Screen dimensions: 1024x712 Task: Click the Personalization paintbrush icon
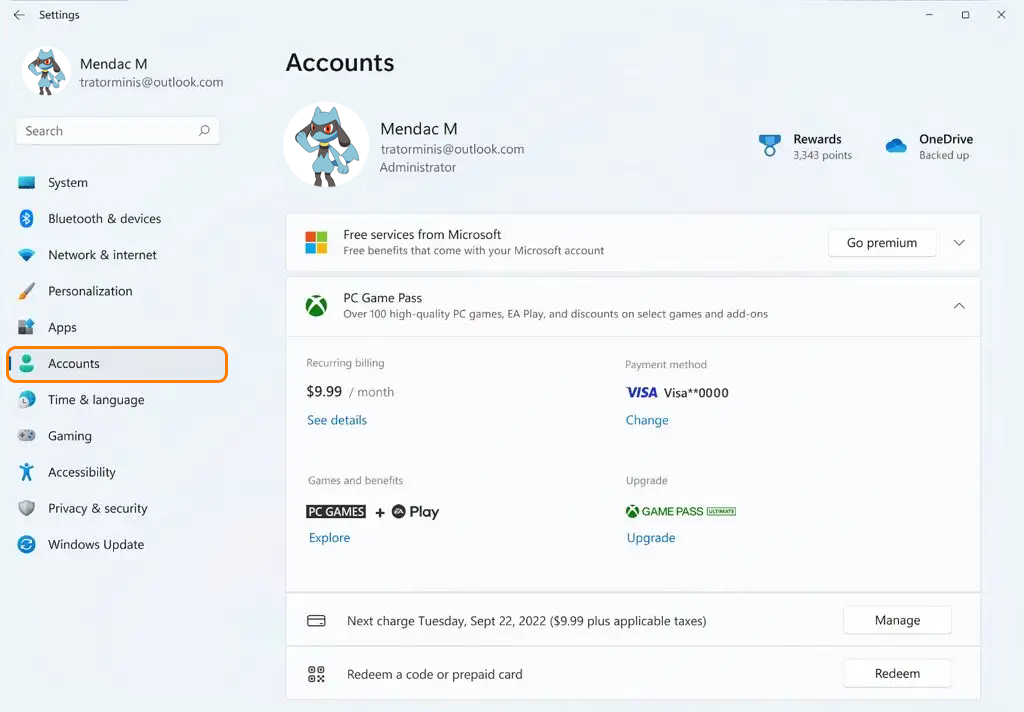click(x=27, y=291)
